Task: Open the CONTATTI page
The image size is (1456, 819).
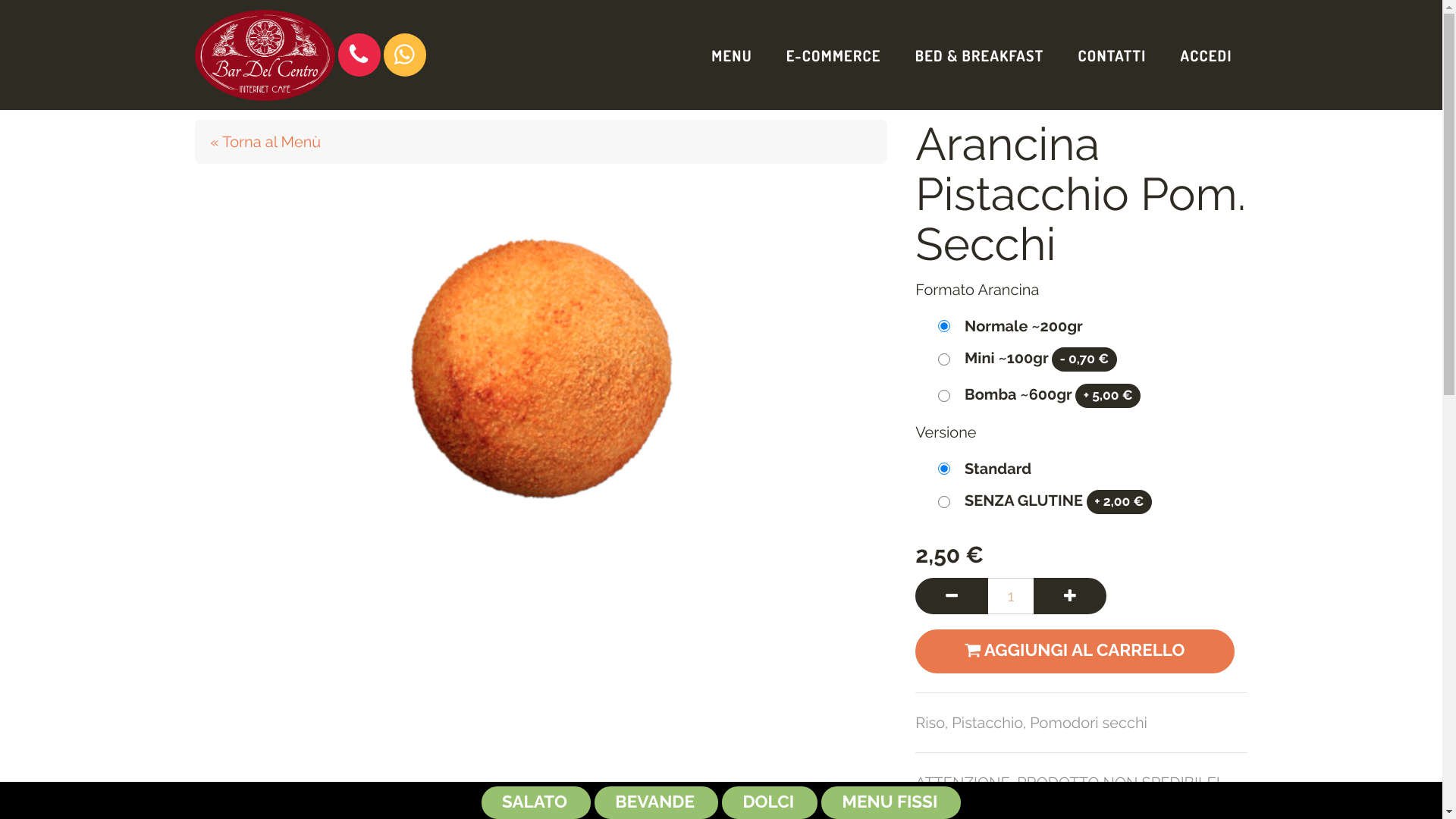Action: 1111,56
